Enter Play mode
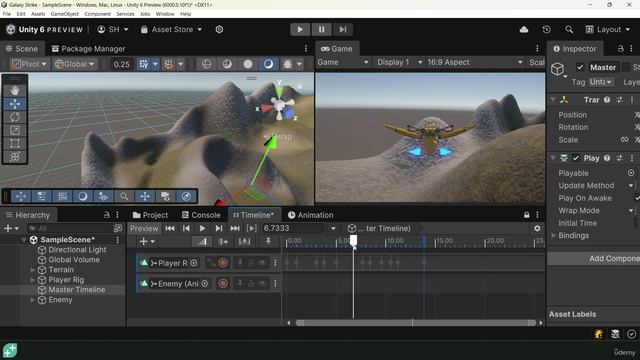The width and height of the screenshot is (640, 360). (300, 29)
